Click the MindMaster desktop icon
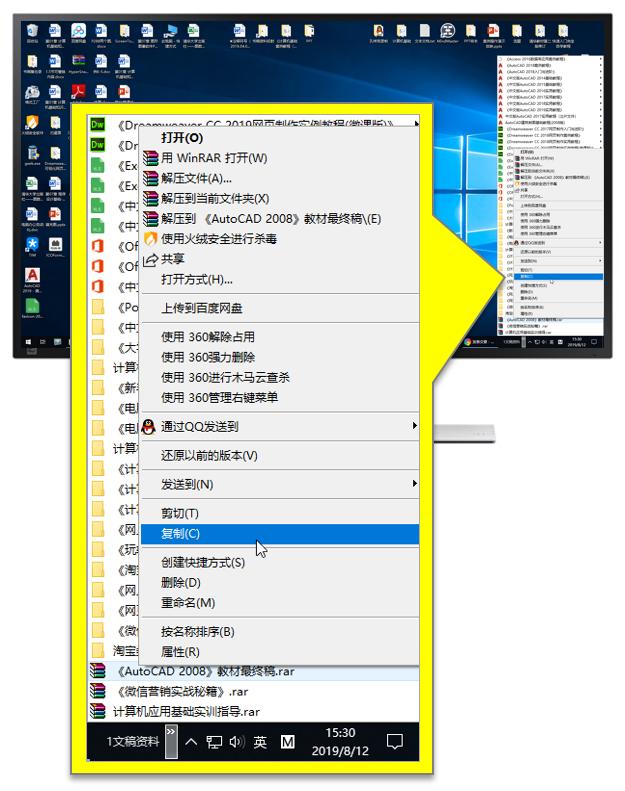Screen dimensions: 625x791 tap(447, 30)
